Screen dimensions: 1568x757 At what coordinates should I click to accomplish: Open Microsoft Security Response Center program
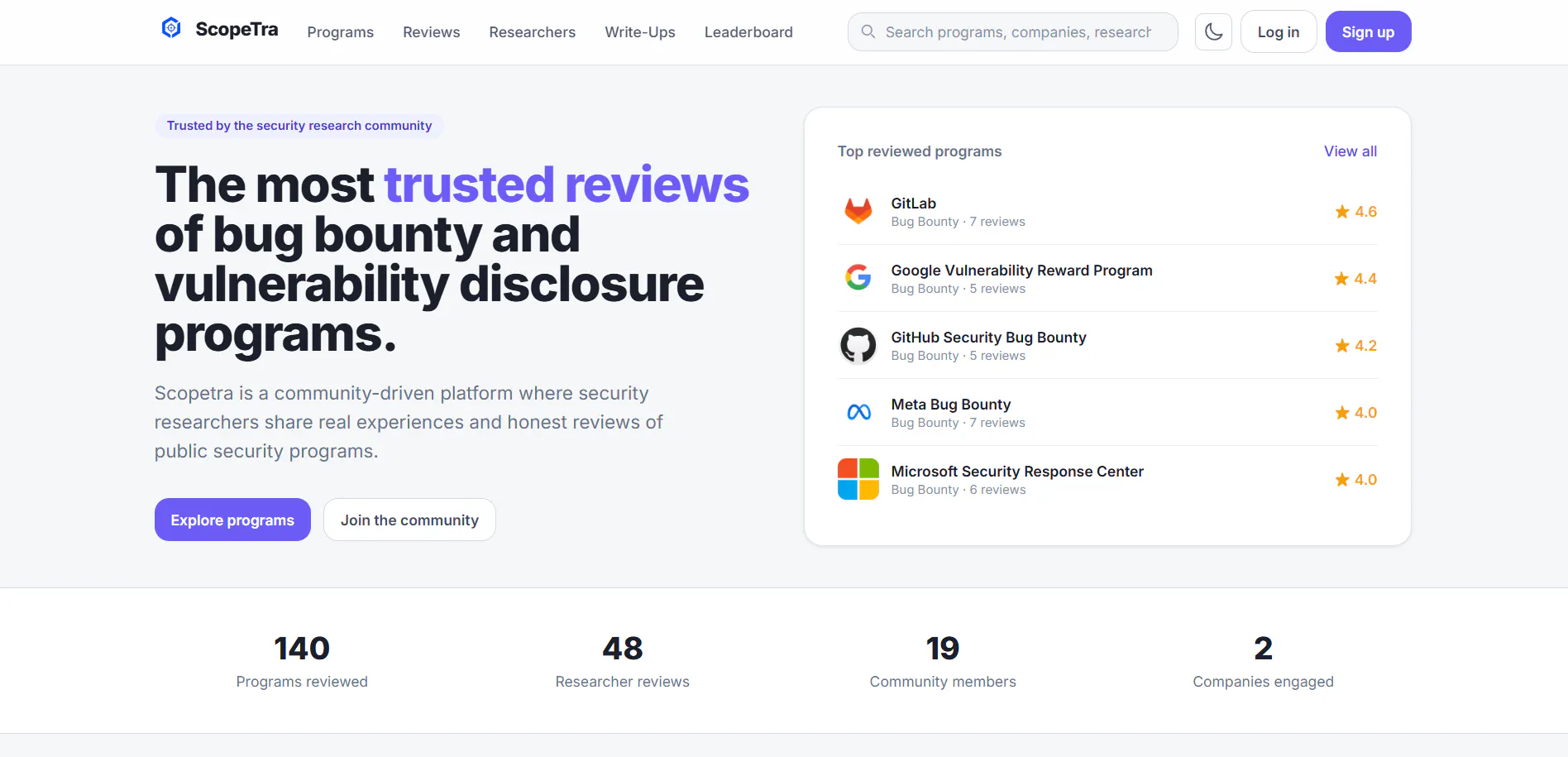[1017, 472]
